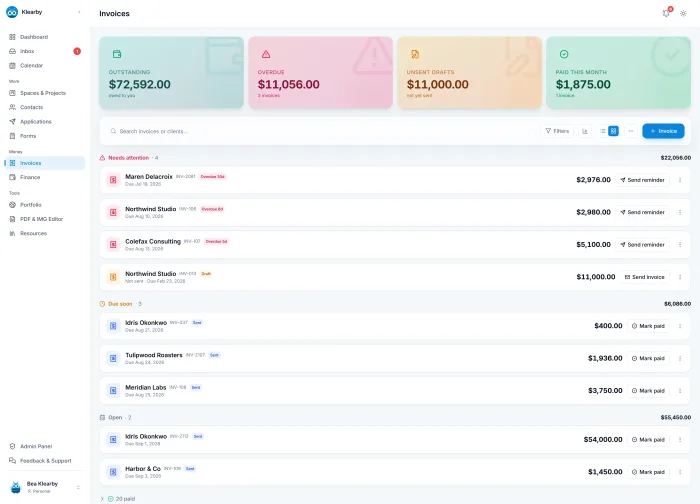The image size is (700, 504).
Task: Click the PDF & IMG Editor icon
Action: pyautogui.click(x=12, y=219)
